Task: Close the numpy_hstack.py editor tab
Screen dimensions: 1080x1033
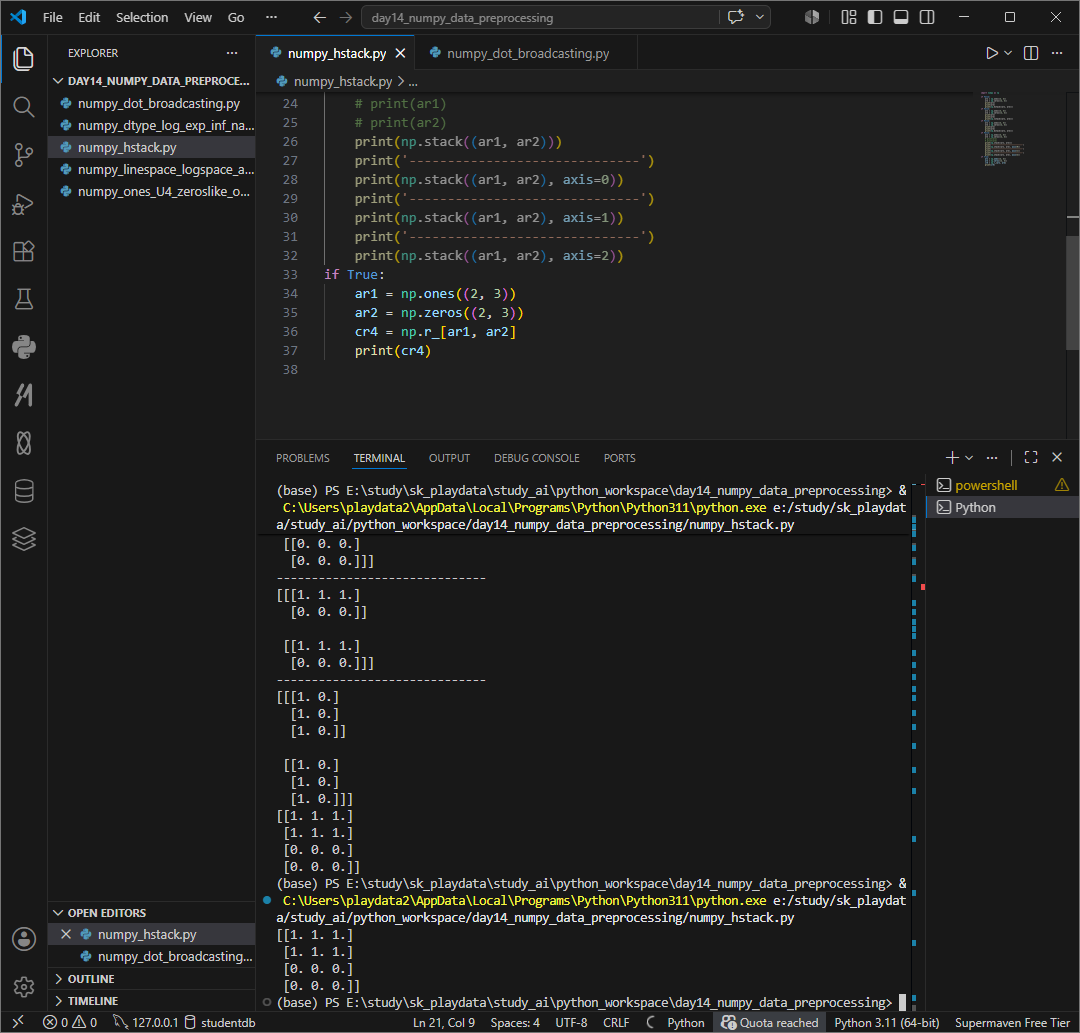Action: tap(400, 53)
